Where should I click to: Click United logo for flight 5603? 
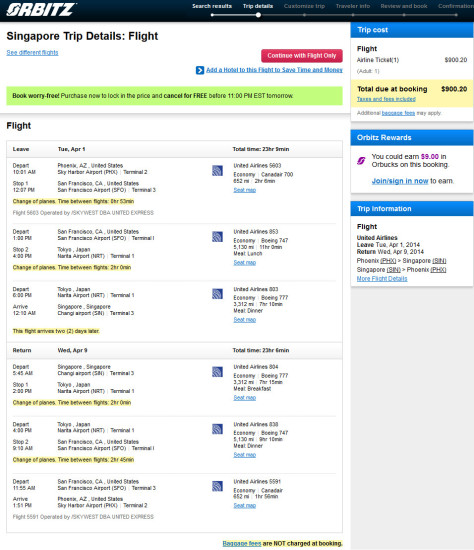pyautogui.click(x=218, y=170)
